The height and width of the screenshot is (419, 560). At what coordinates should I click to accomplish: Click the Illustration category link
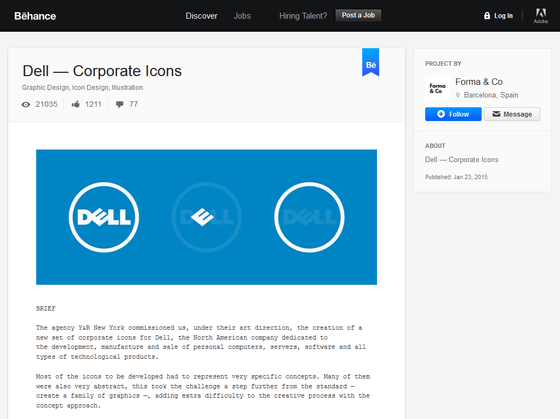(127, 88)
